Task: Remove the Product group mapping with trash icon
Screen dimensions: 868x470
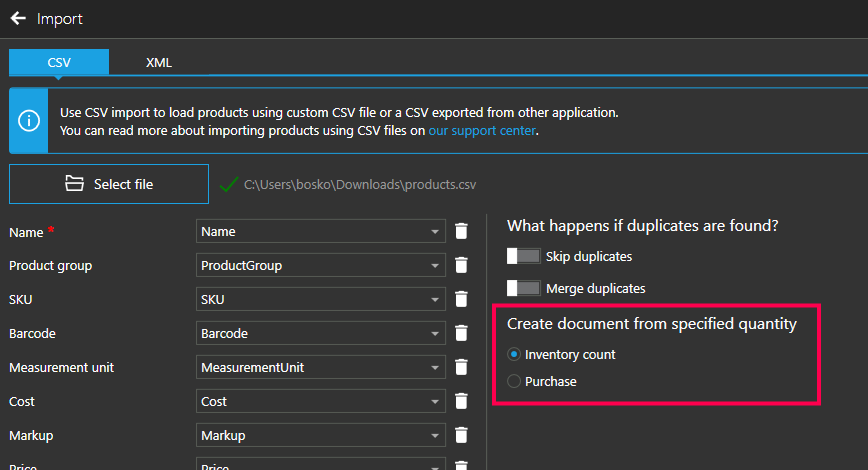Action: 461,266
